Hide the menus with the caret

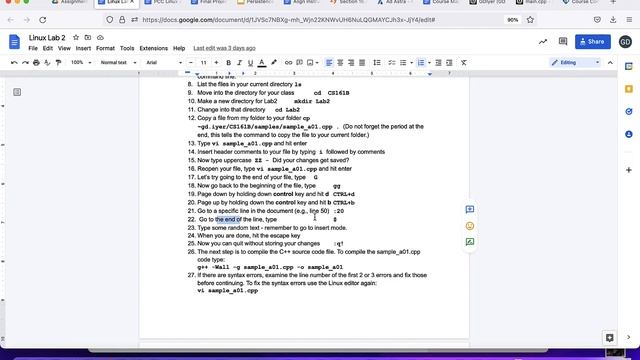pyautogui.click(x=610, y=62)
